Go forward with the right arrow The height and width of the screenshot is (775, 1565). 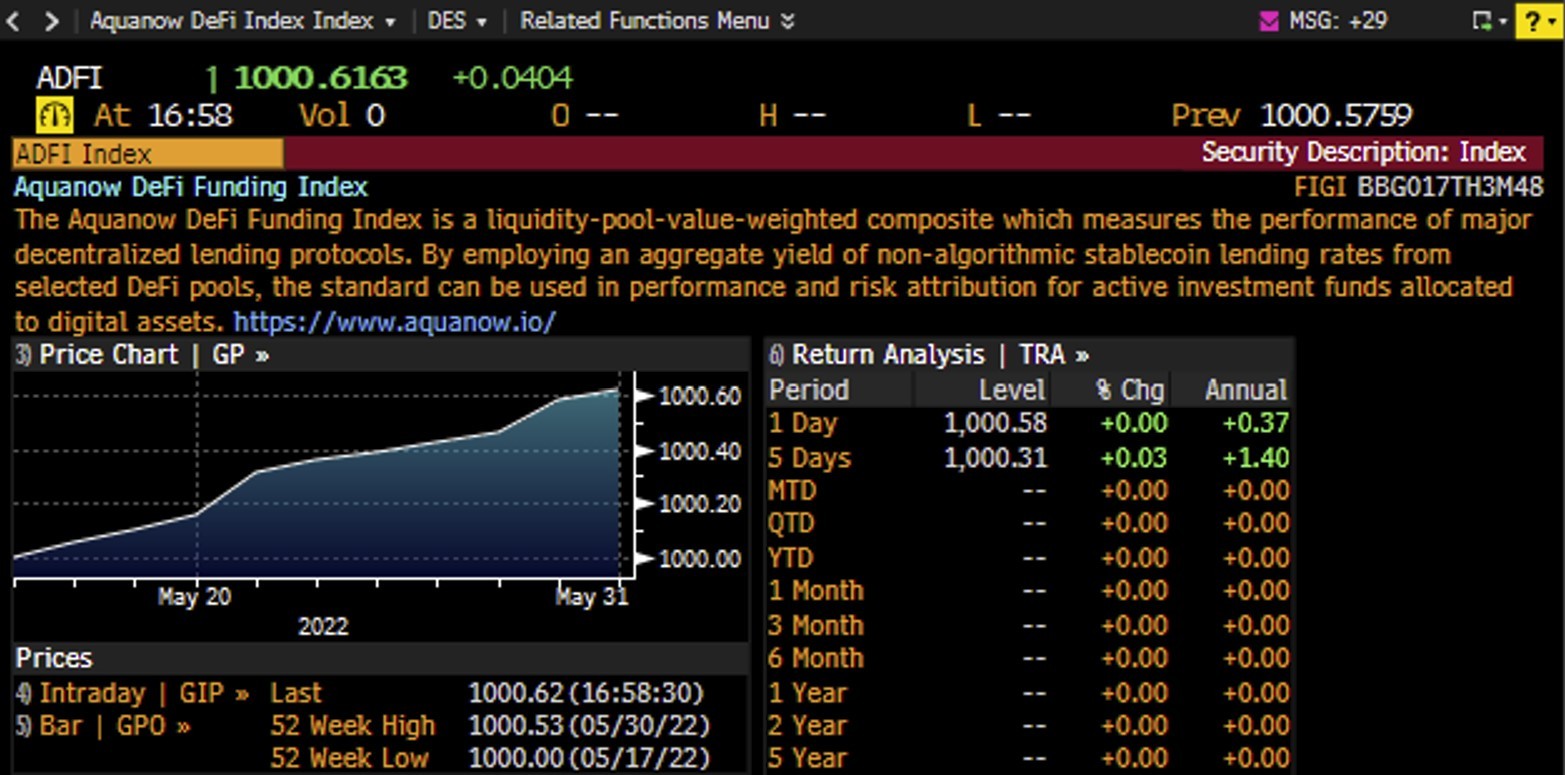[52, 20]
